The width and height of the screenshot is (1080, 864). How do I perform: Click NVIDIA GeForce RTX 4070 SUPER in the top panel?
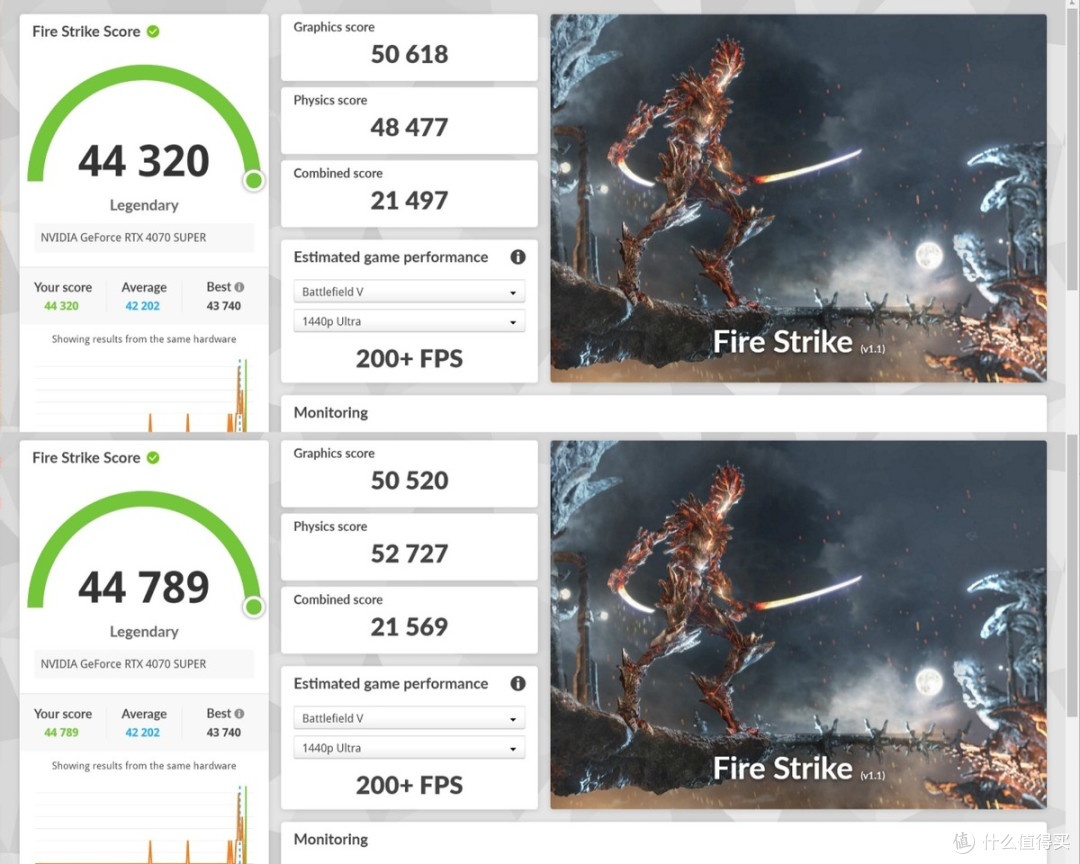point(123,238)
